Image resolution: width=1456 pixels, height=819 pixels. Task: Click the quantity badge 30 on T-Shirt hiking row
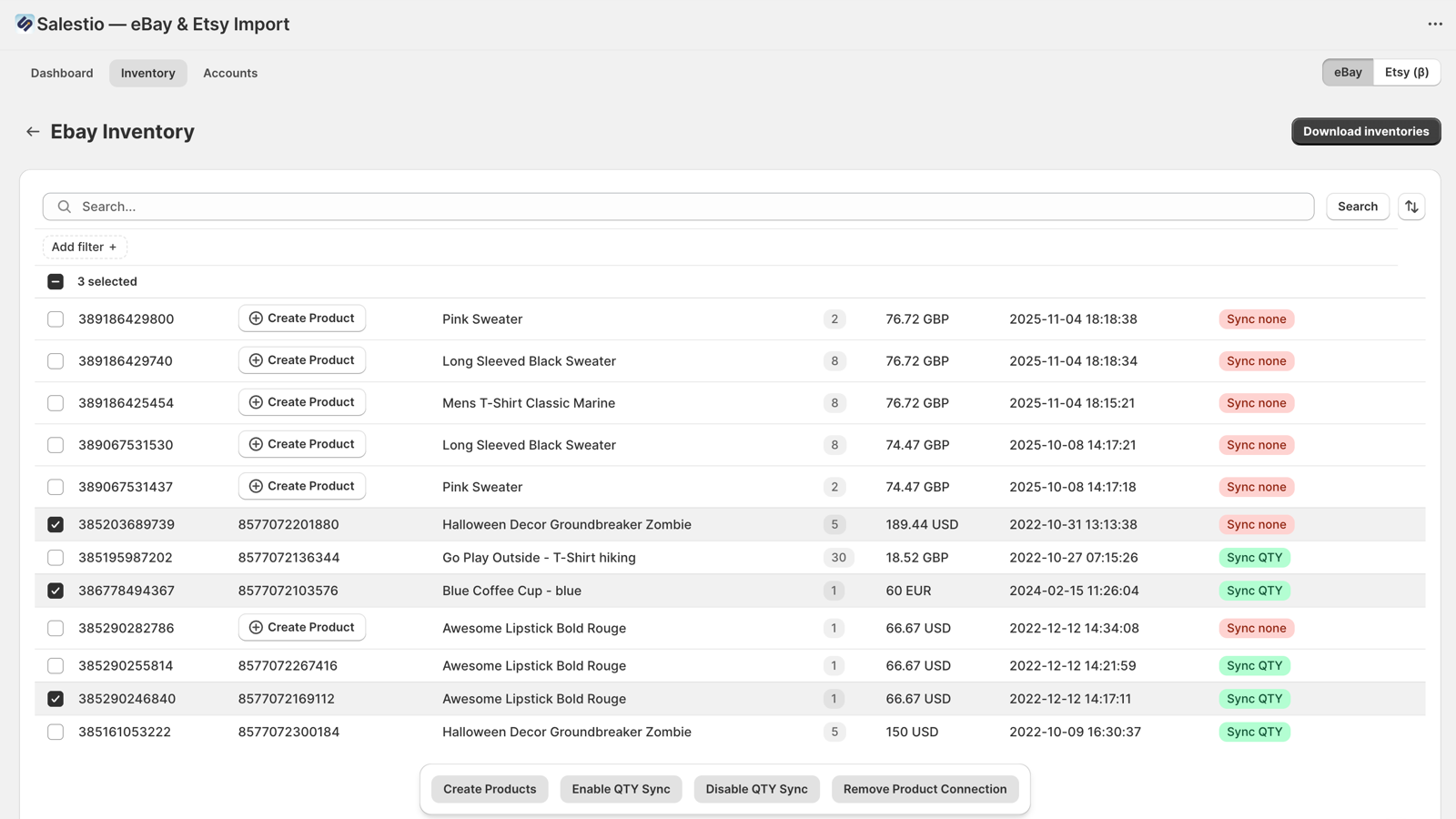[837, 558]
